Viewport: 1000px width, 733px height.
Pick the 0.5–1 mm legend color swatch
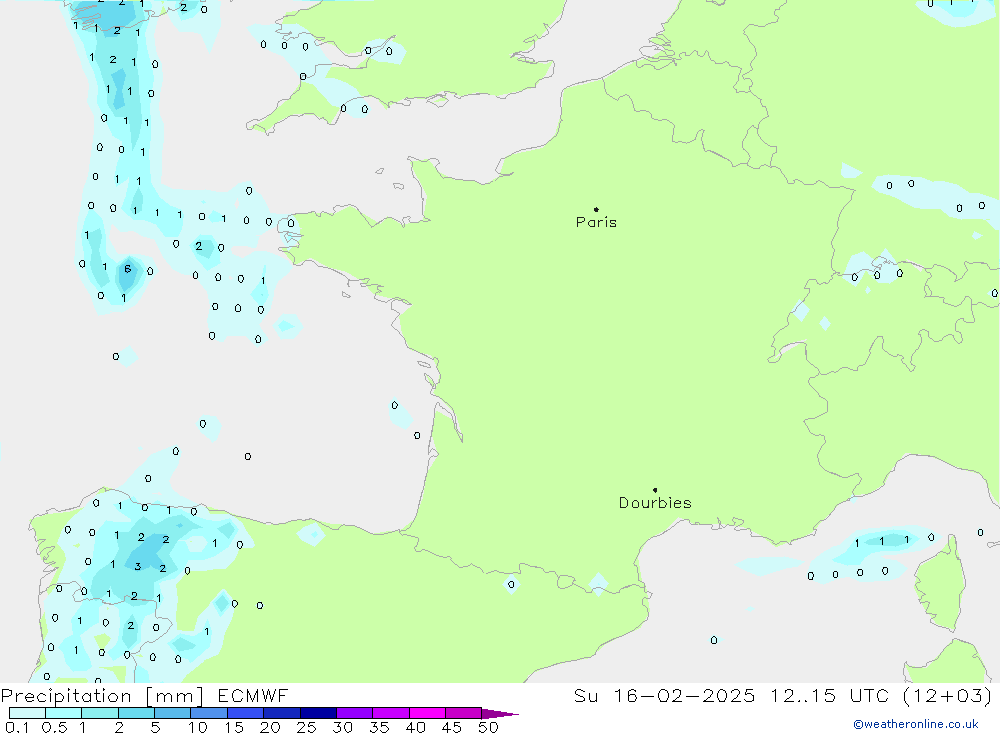64,713
